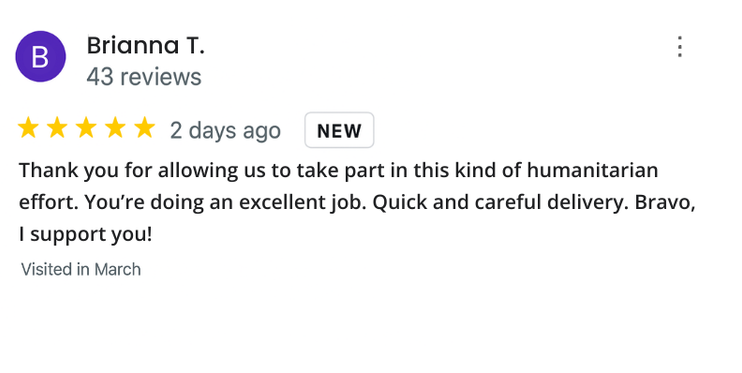The width and height of the screenshot is (742, 373).
Task: Click the fifth yellow star
Action: [144, 128]
